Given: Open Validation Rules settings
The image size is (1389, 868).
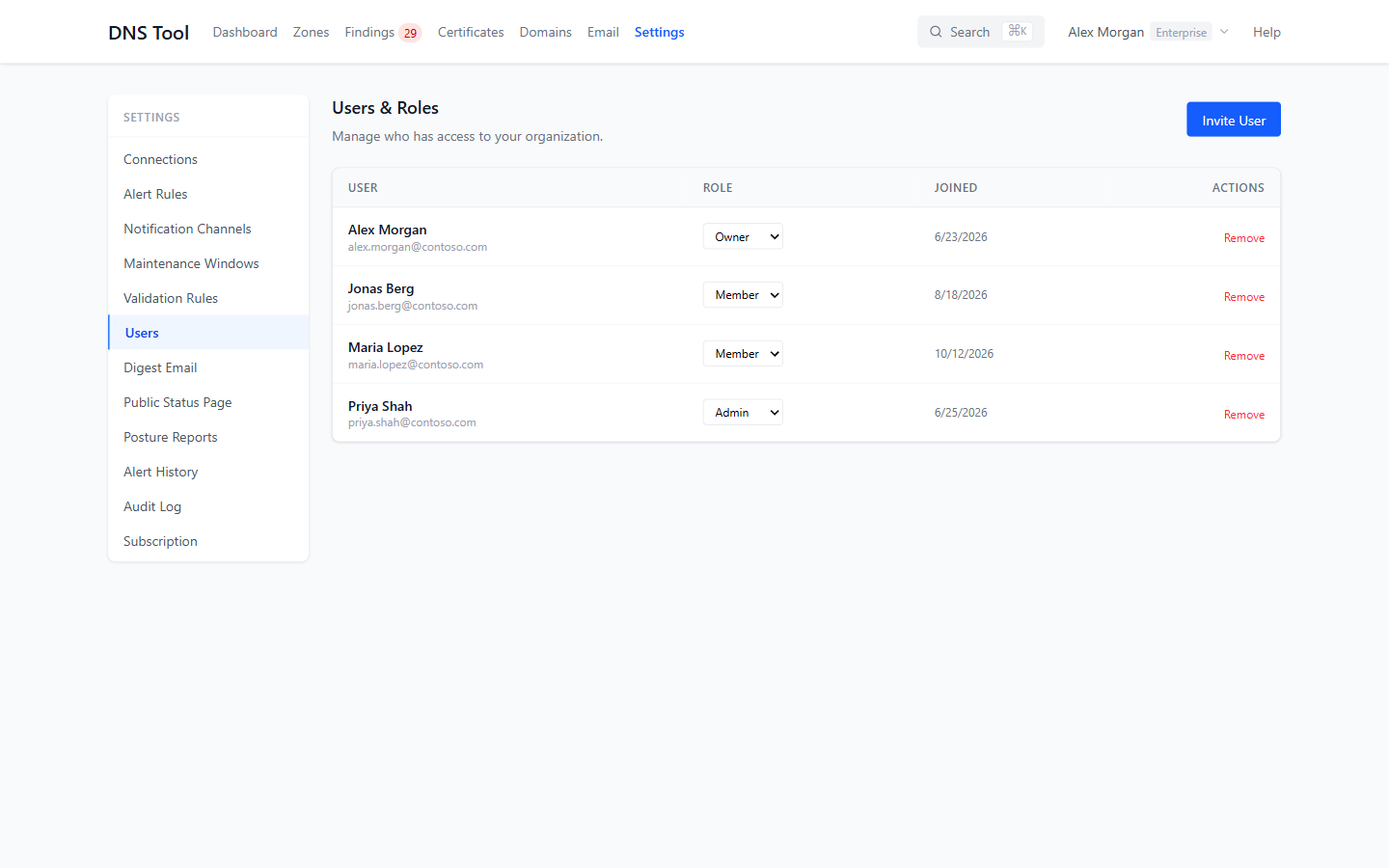Looking at the screenshot, I should pyautogui.click(x=208, y=298).
